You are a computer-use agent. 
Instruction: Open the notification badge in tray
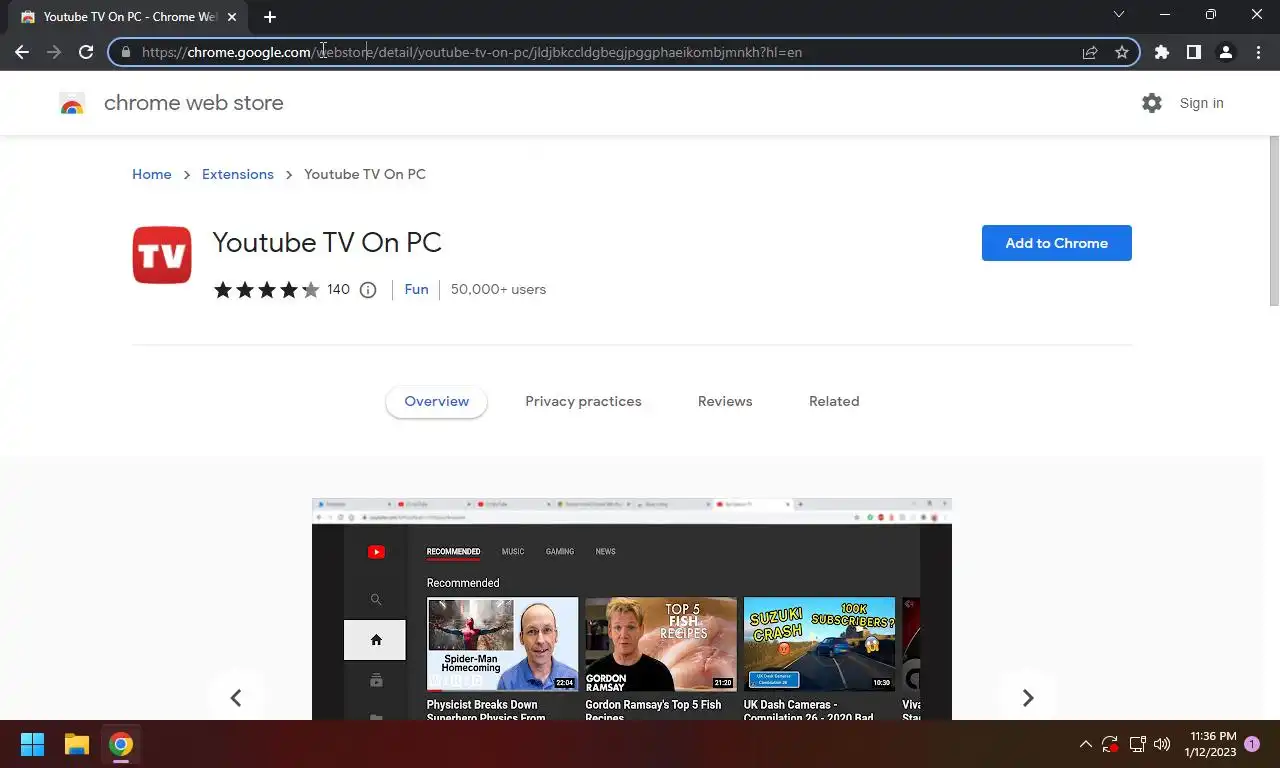pos(1252,744)
